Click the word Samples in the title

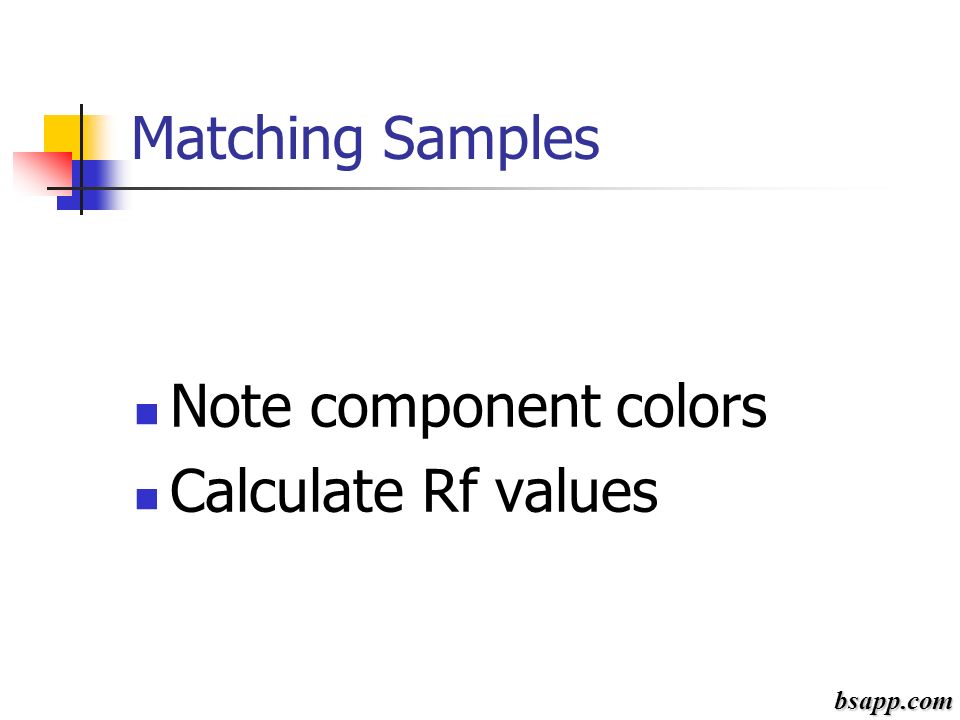click(491, 141)
